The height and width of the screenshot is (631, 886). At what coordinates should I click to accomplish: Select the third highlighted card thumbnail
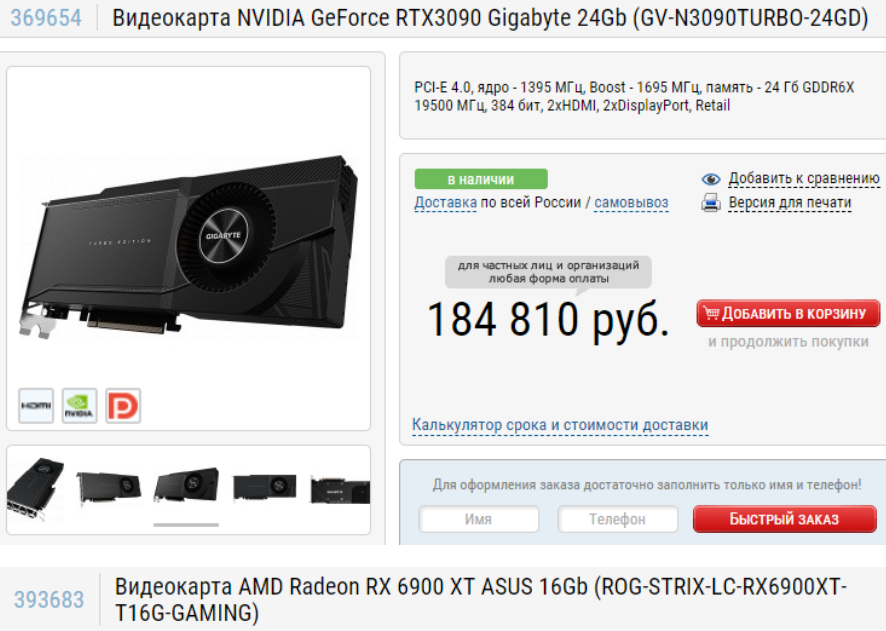pyautogui.click(x=186, y=485)
